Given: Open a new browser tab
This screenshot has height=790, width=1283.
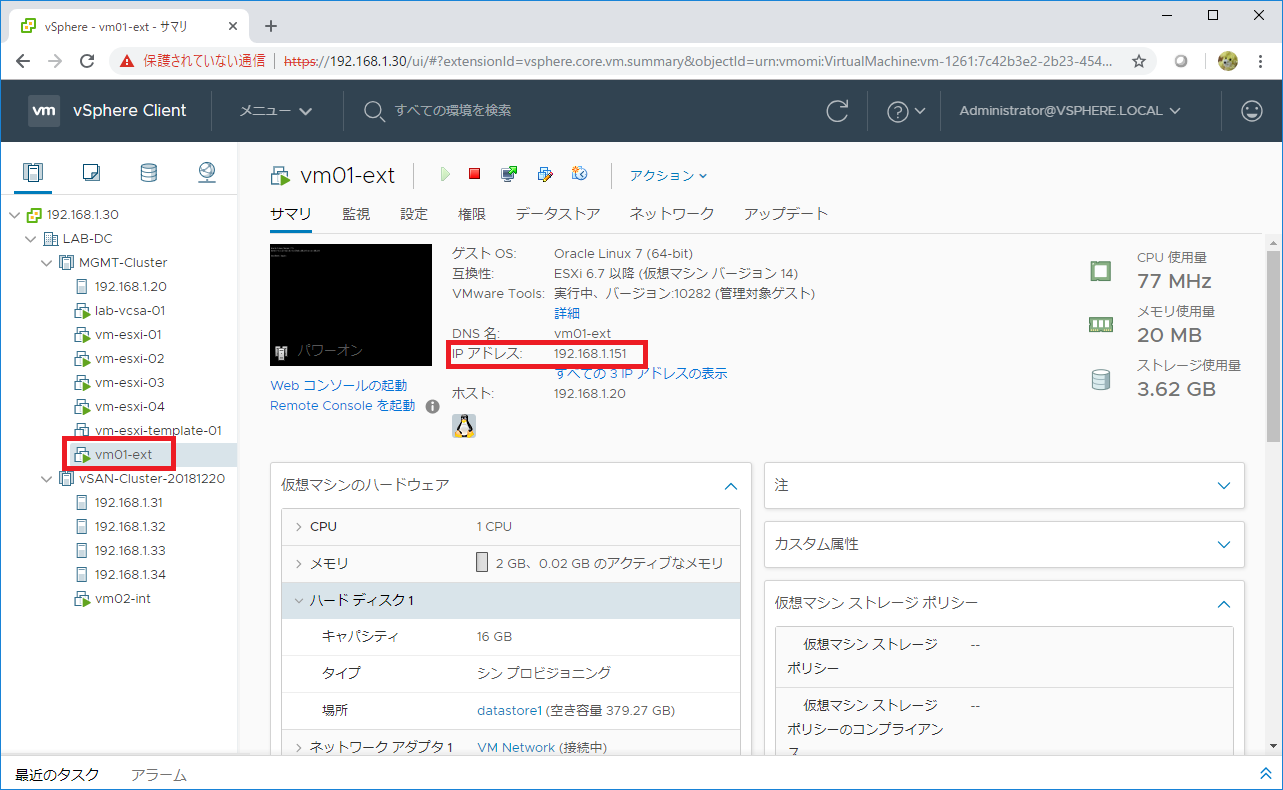Looking at the screenshot, I should pyautogui.click(x=270, y=26).
